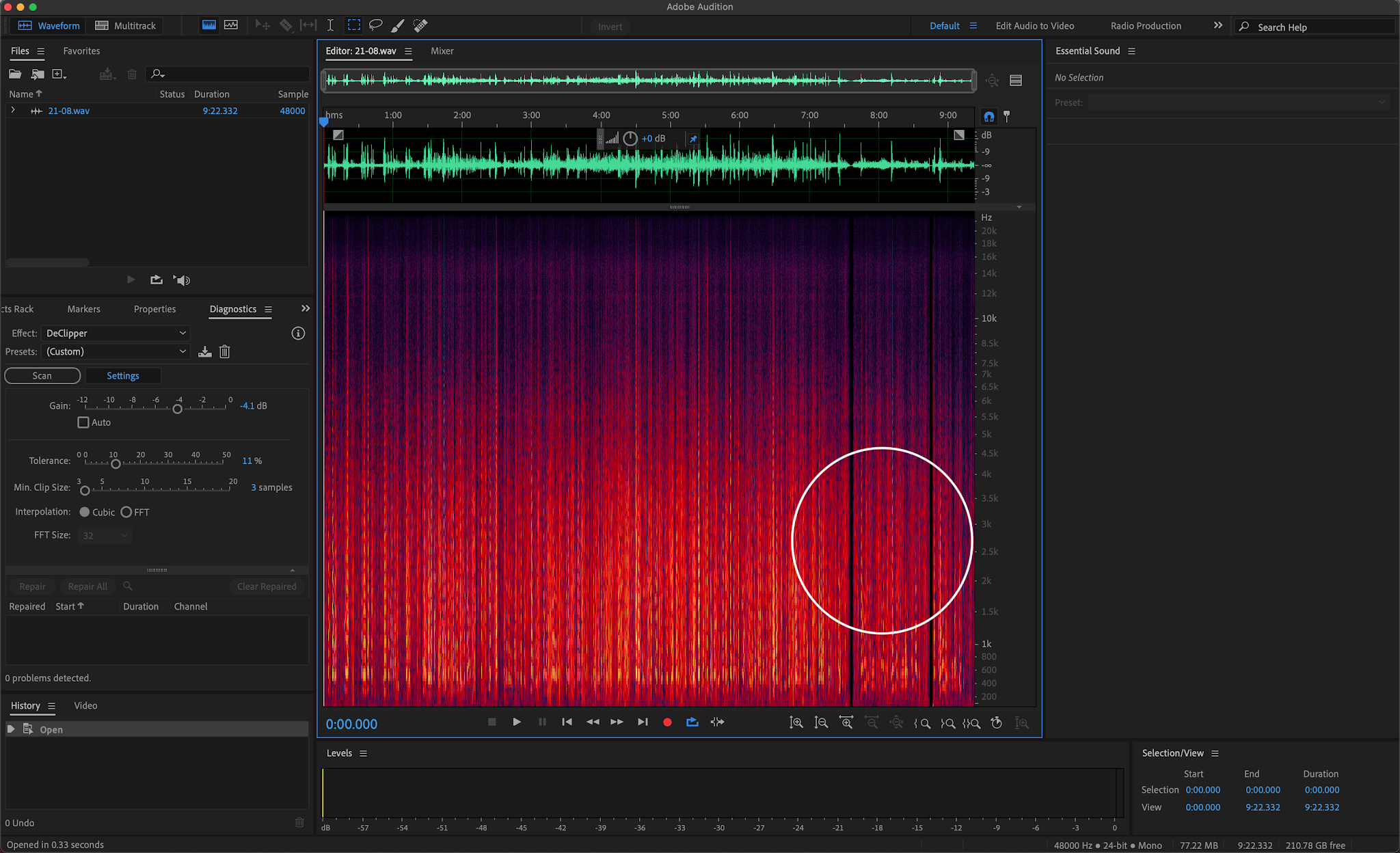Viewport: 1400px width, 853px height.
Task: Choose FFT interpolation option
Action: point(126,512)
